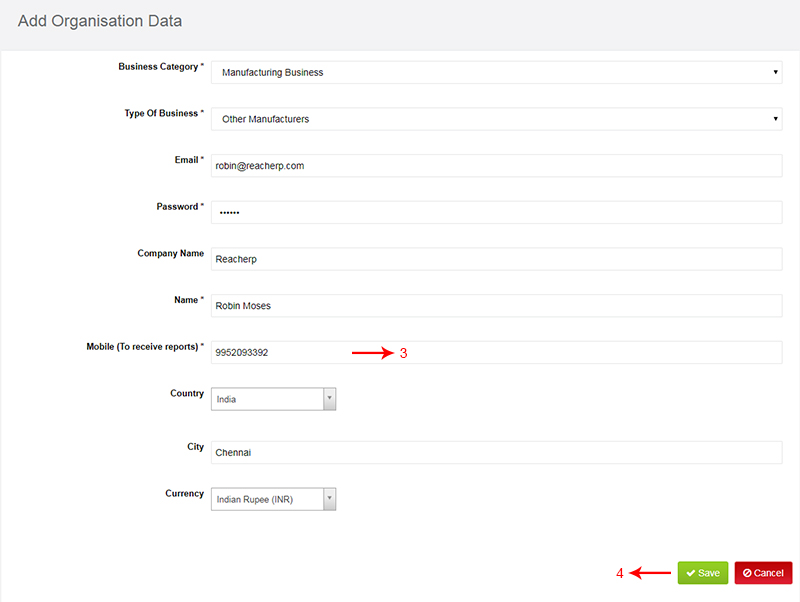
Task: Click the checkmark icon on Save button
Action: (x=691, y=573)
